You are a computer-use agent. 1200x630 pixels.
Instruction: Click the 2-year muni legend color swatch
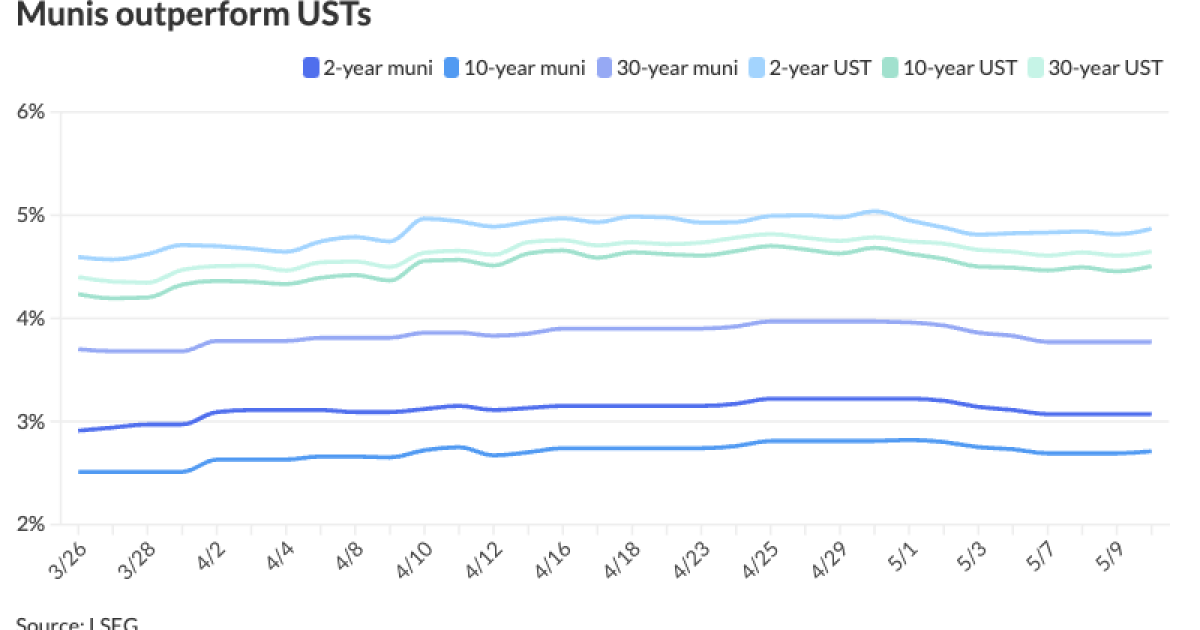(x=311, y=68)
